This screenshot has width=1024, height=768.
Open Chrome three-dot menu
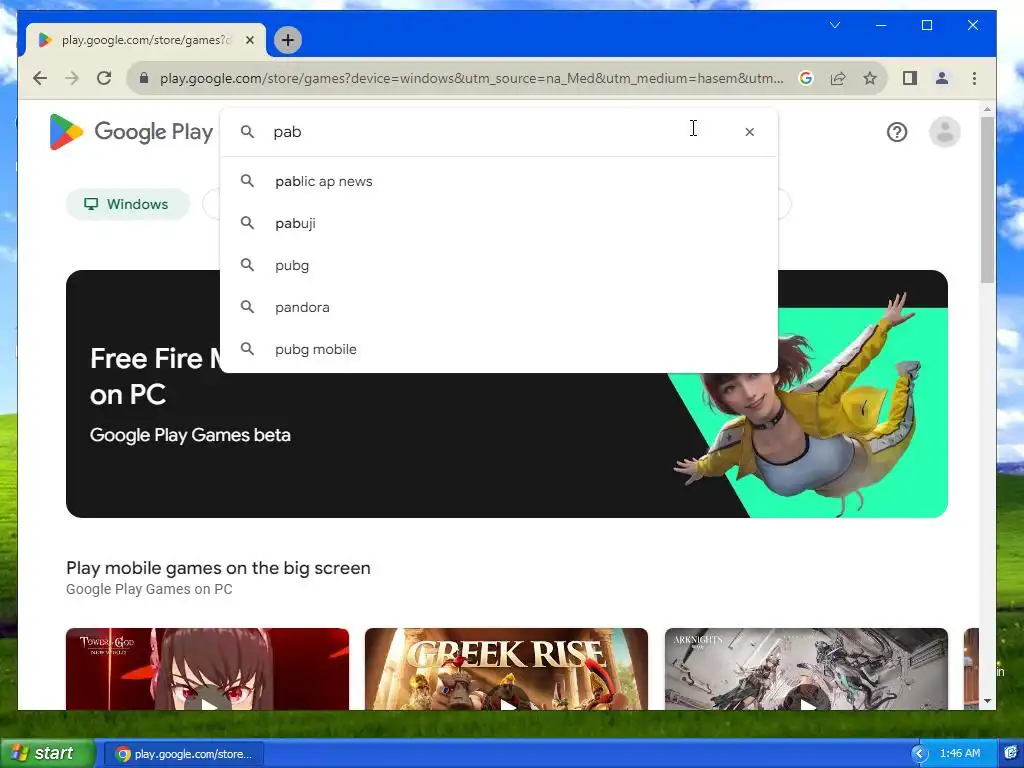coord(974,78)
